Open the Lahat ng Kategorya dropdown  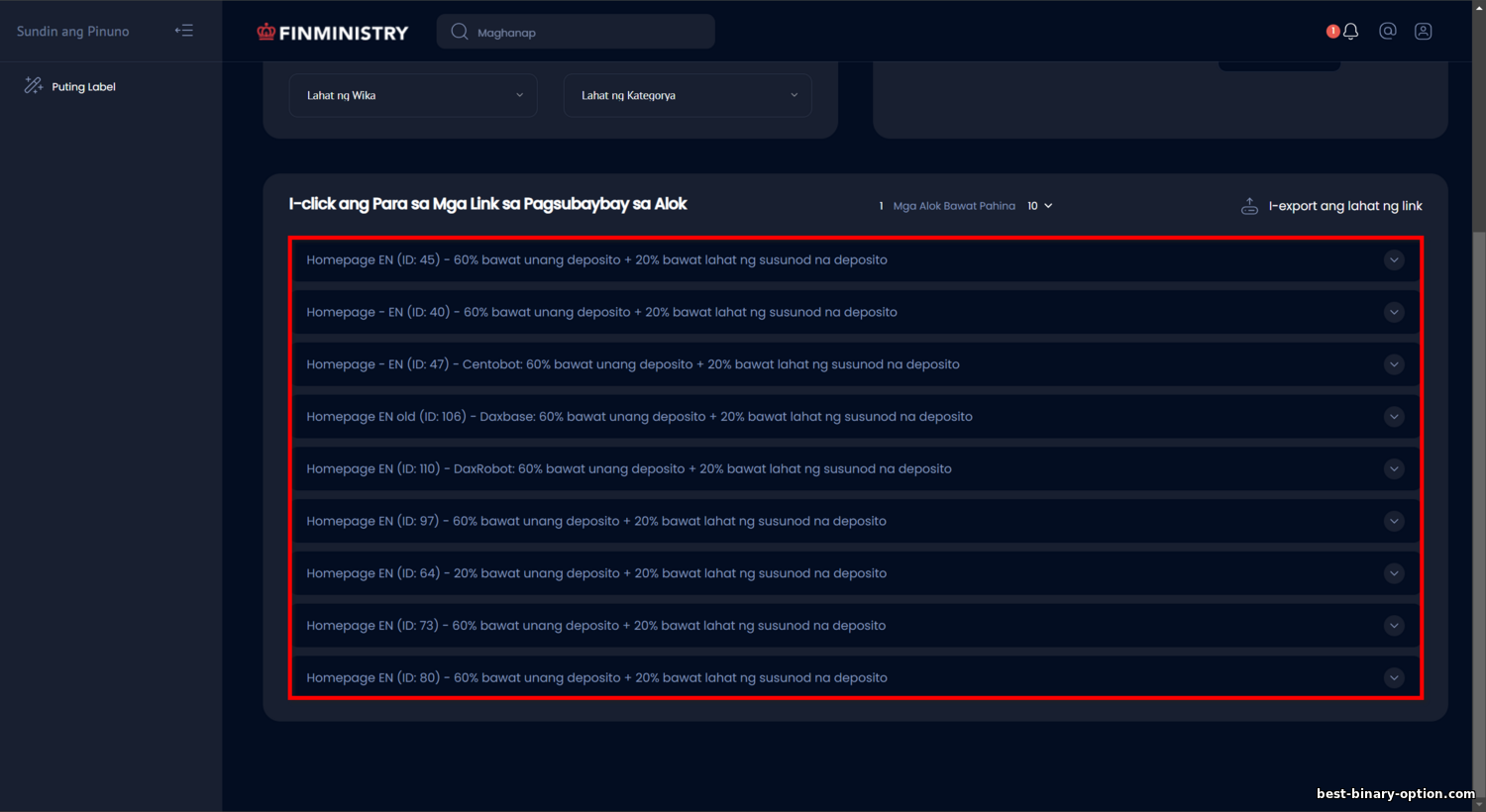pos(688,95)
